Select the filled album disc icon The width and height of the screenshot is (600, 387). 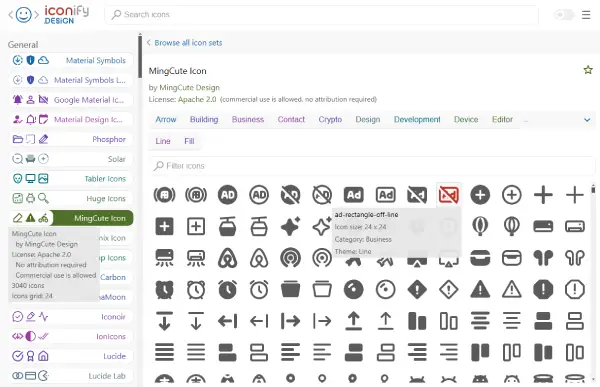(x=354, y=290)
